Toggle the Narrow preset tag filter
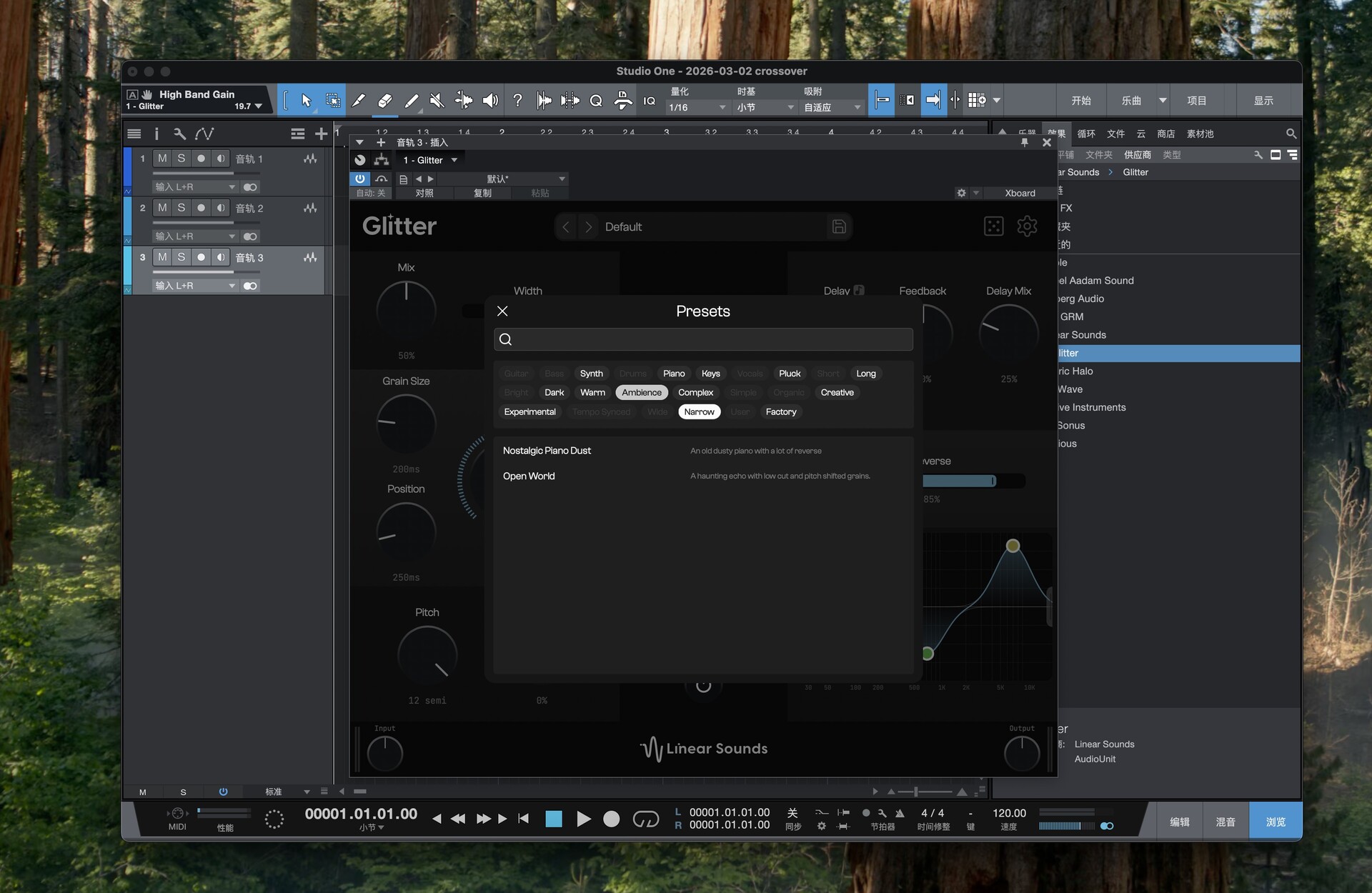The height and width of the screenshot is (893, 1372). (x=698, y=412)
